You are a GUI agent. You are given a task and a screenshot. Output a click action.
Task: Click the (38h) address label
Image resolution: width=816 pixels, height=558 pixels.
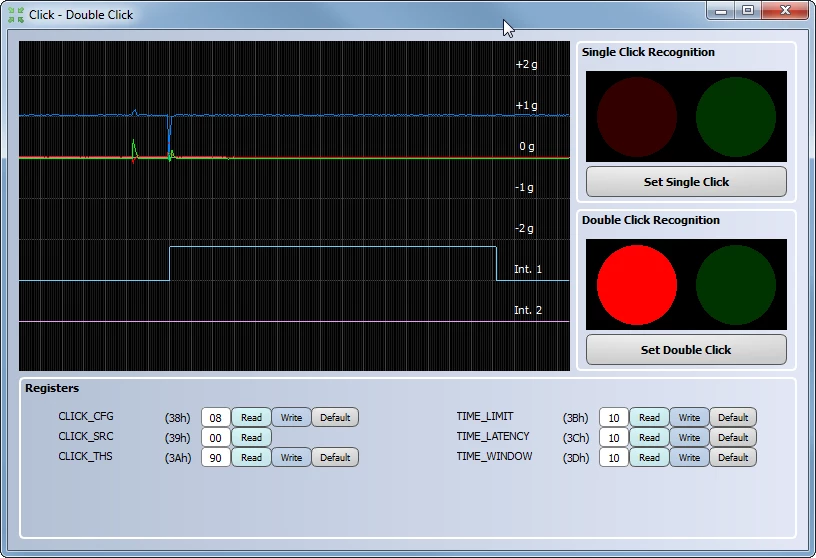(177, 418)
